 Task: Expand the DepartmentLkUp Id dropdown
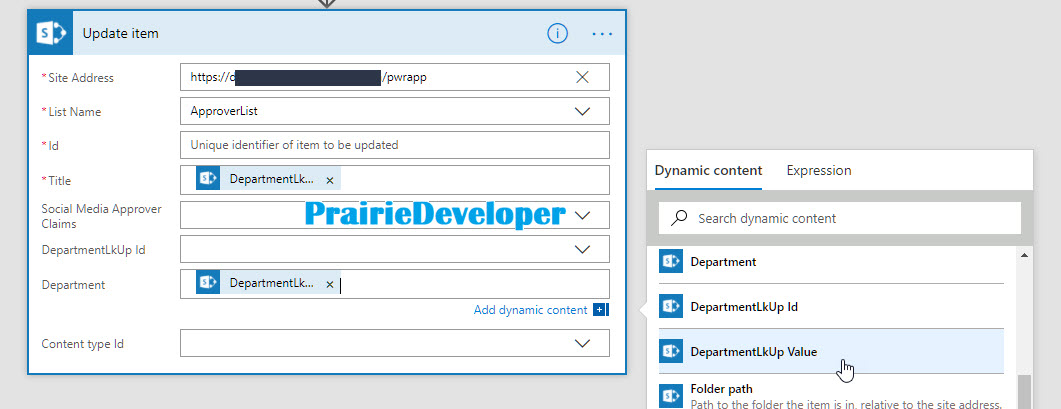click(582, 249)
